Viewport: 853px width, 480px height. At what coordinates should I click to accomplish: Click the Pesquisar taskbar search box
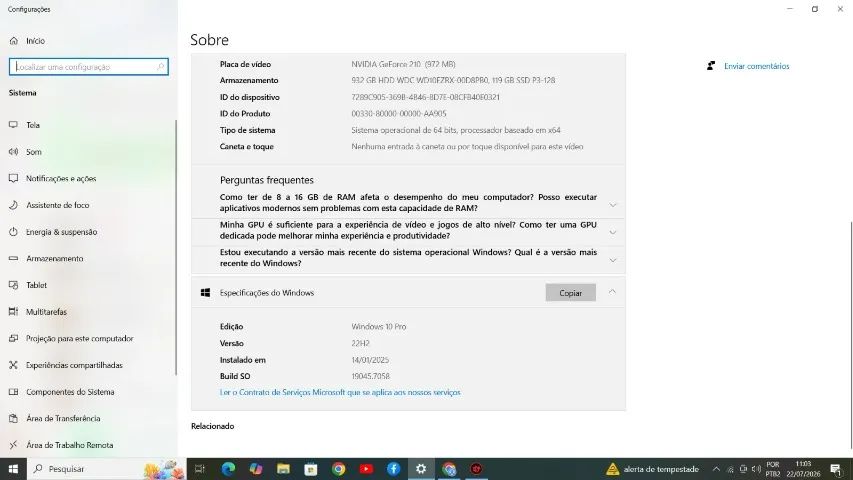pos(106,469)
